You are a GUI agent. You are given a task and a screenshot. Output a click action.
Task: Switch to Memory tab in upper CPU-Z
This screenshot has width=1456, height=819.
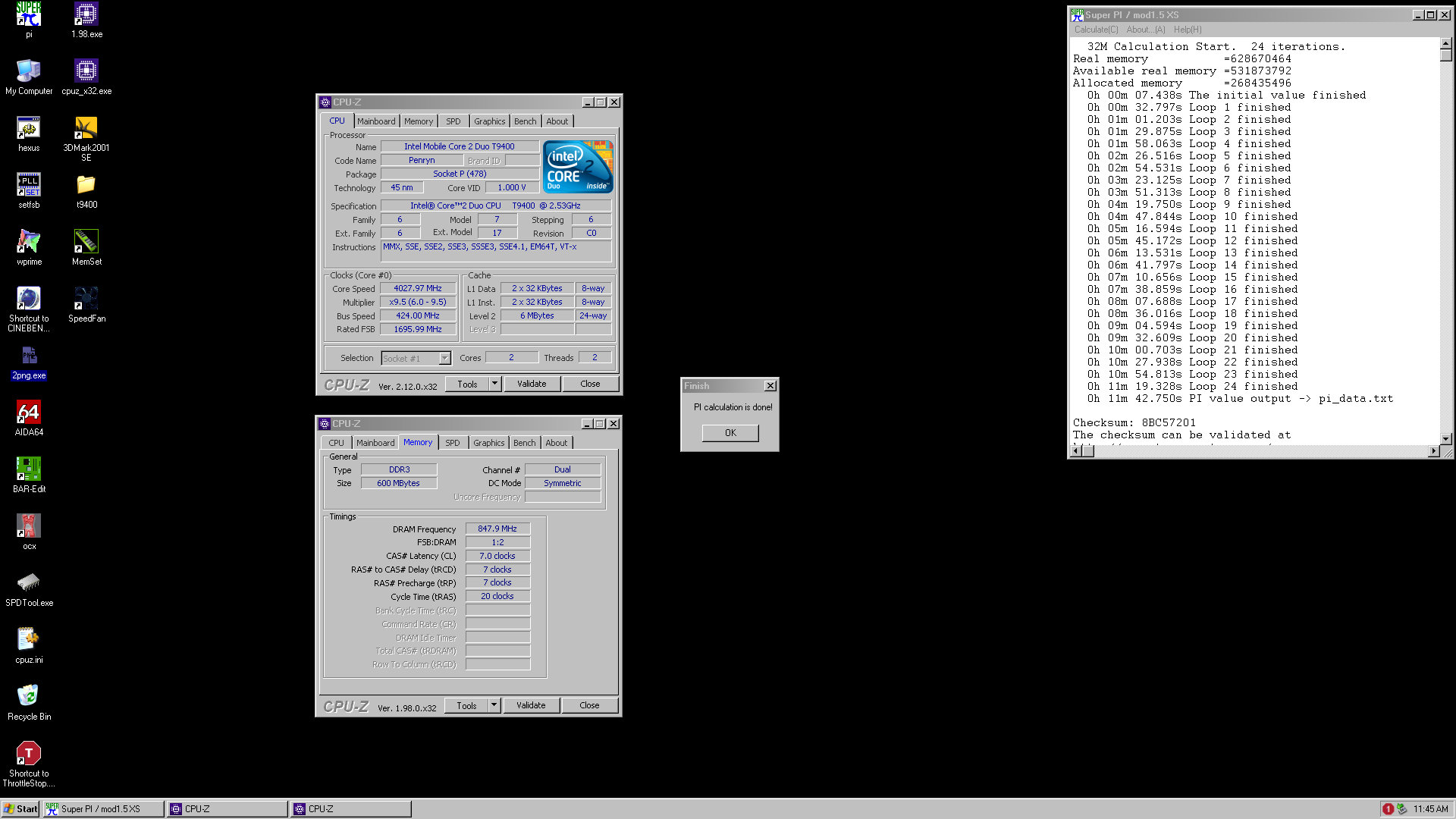419,121
